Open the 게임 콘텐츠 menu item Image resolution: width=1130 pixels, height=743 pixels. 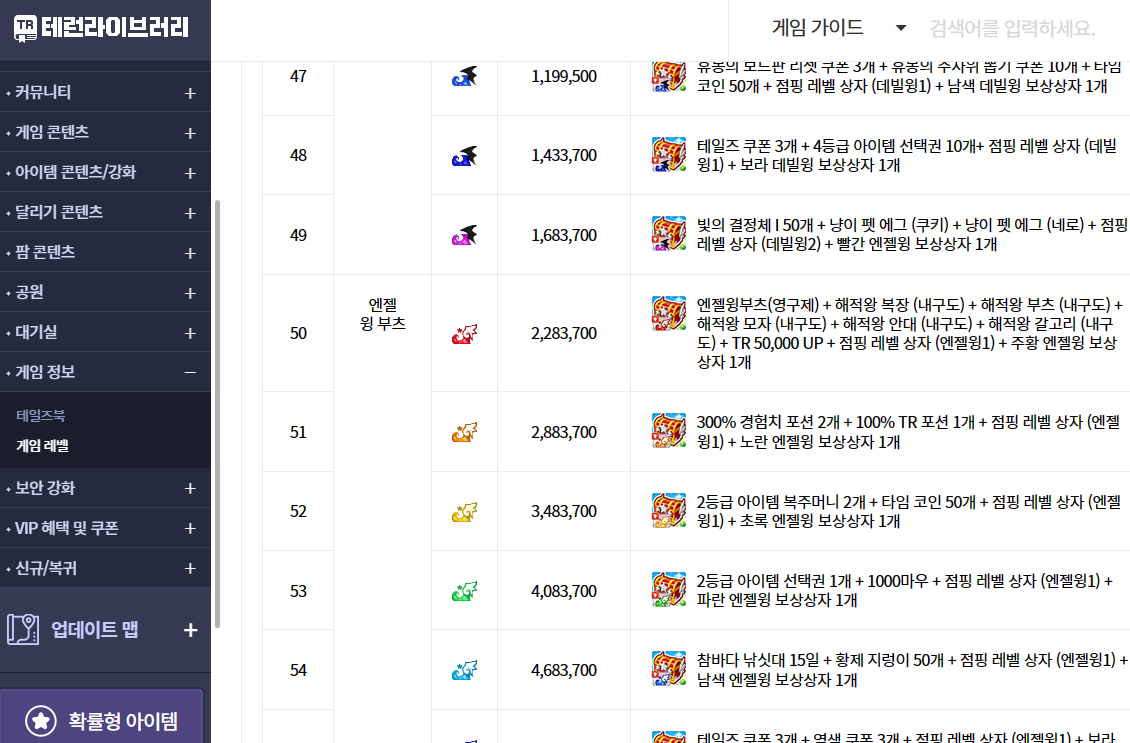[52, 132]
